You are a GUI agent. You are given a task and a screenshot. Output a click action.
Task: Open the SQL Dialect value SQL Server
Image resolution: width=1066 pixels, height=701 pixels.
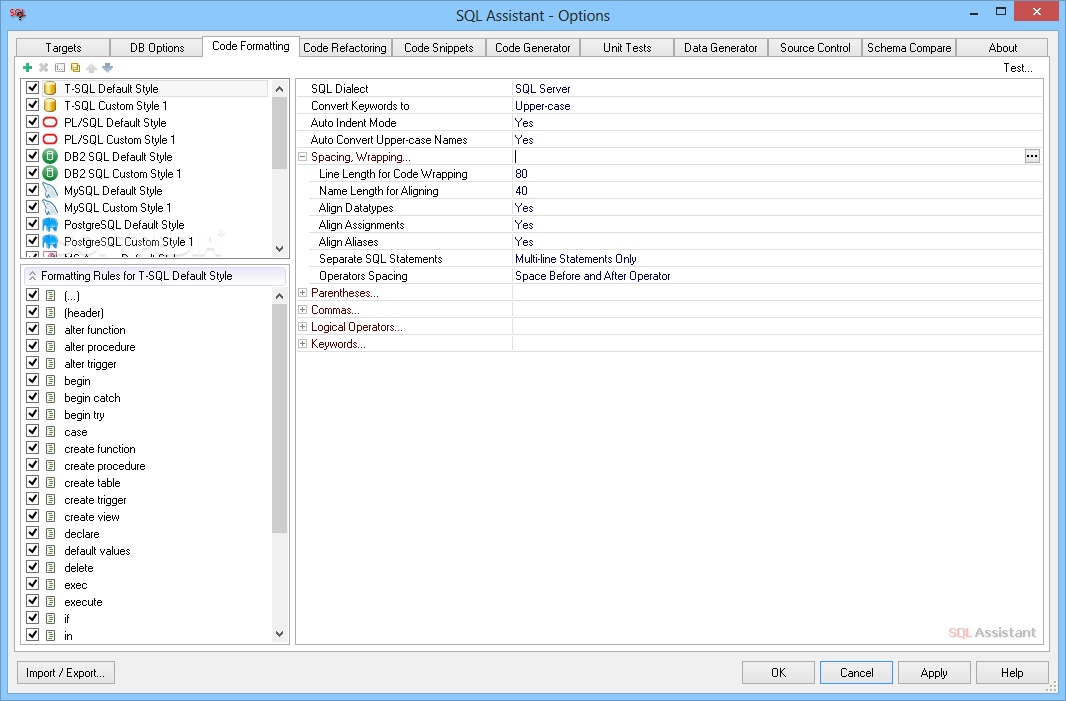(777, 88)
